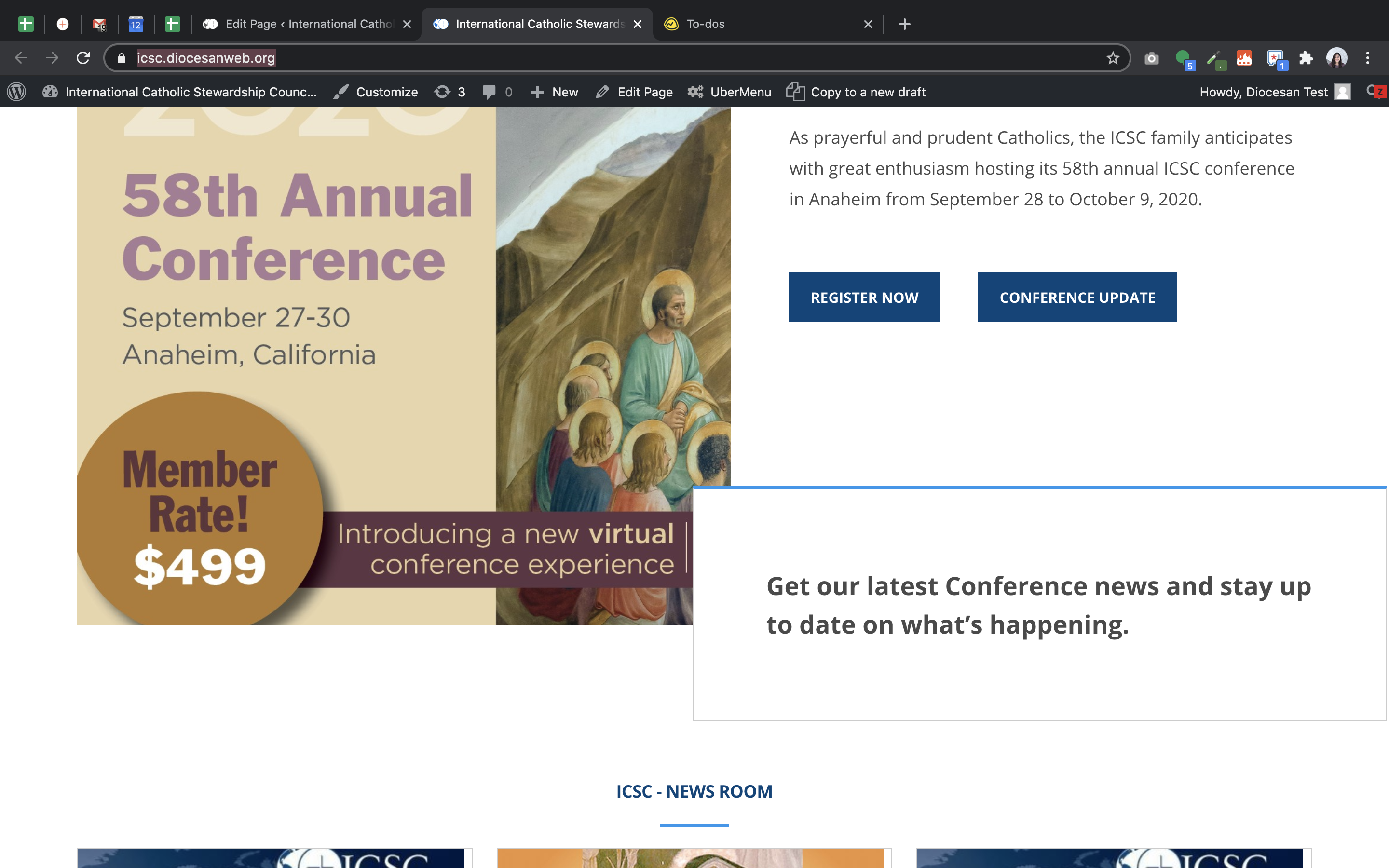Open the Chrome three-dot menu
The width and height of the screenshot is (1389, 868).
(x=1368, y=58)
